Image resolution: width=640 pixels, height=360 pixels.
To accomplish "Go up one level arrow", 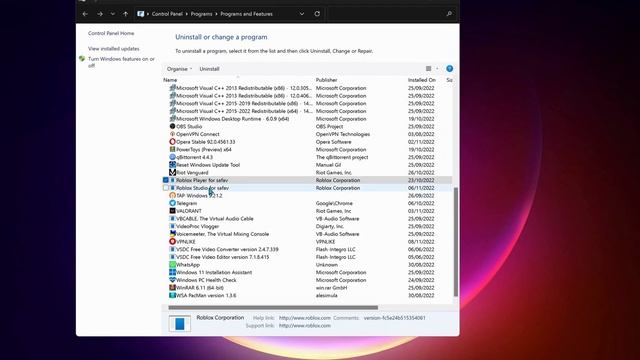I will click(x=125, y=14).
